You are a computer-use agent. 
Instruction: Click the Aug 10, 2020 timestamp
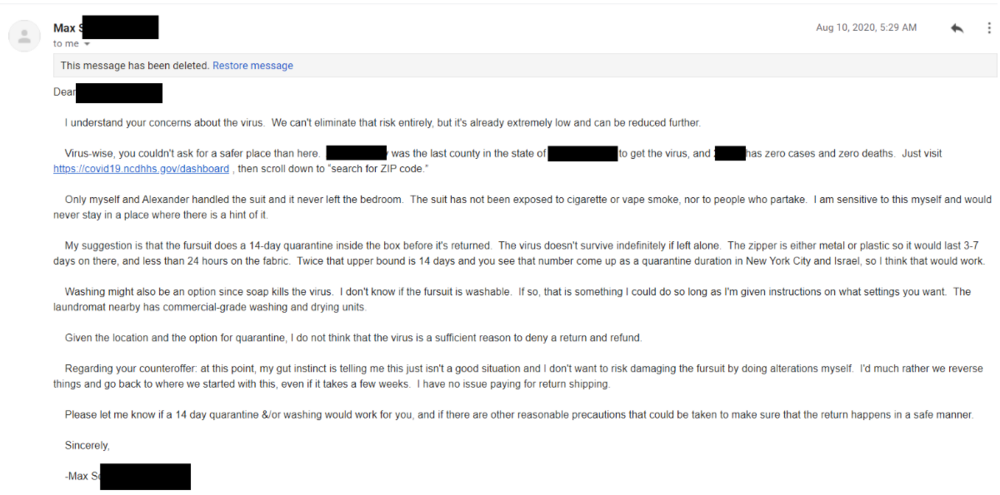tap(866, 27)
